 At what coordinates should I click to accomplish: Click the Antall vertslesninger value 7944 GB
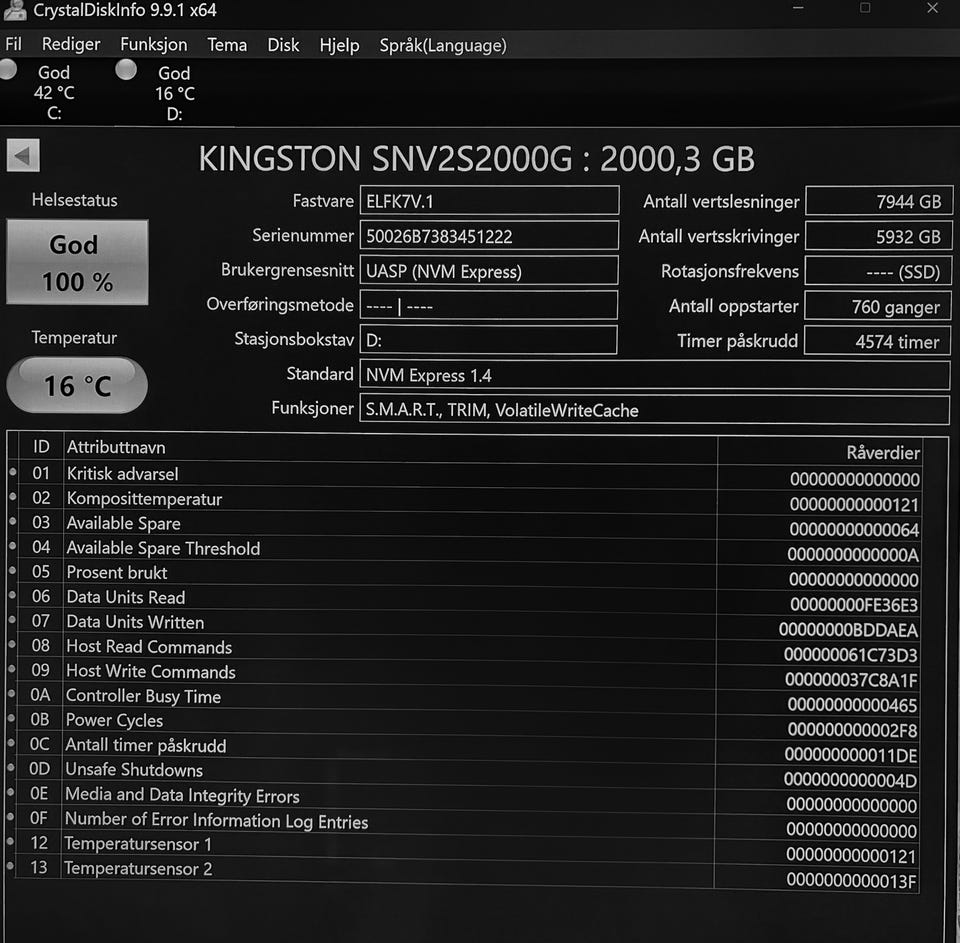(879, 201)
